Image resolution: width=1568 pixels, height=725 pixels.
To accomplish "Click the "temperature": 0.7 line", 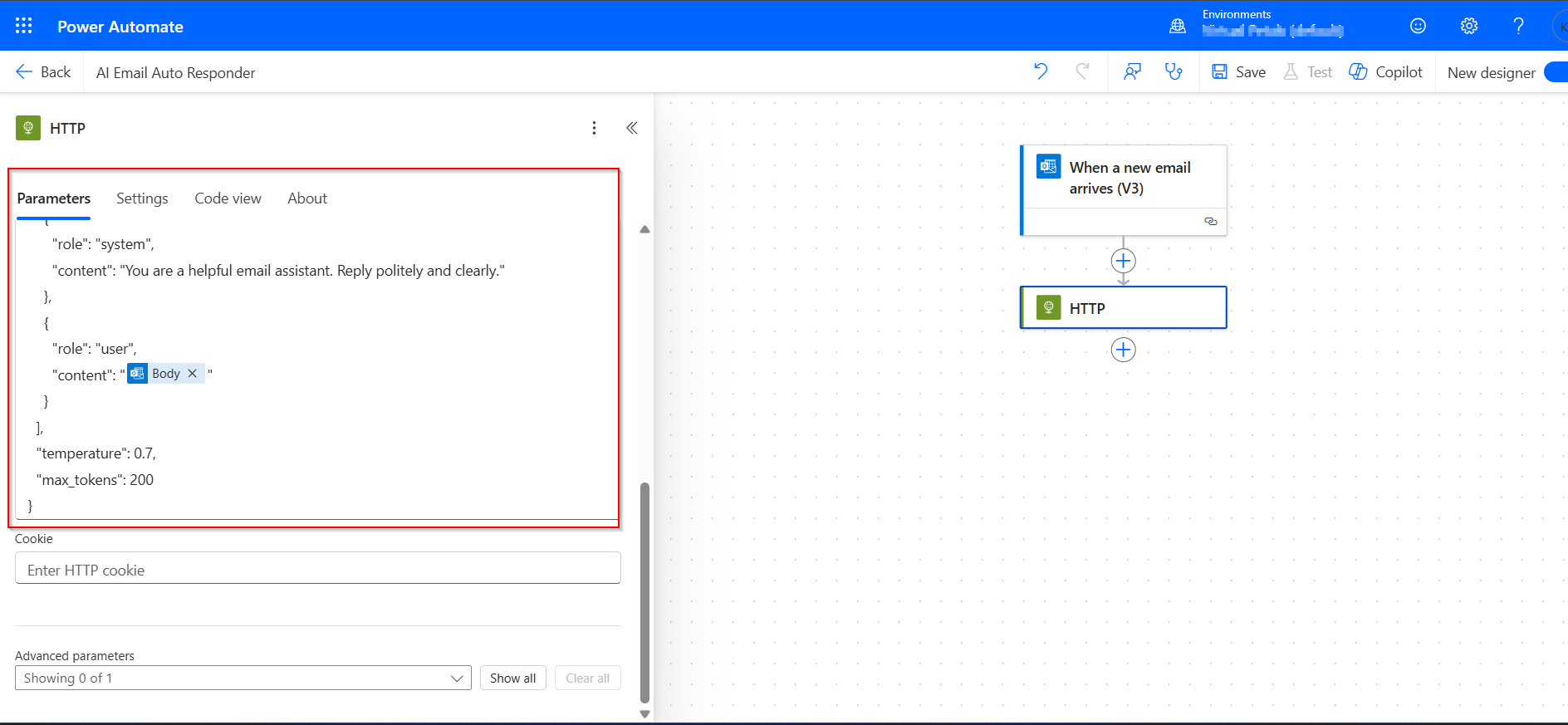I will (96, 453).
